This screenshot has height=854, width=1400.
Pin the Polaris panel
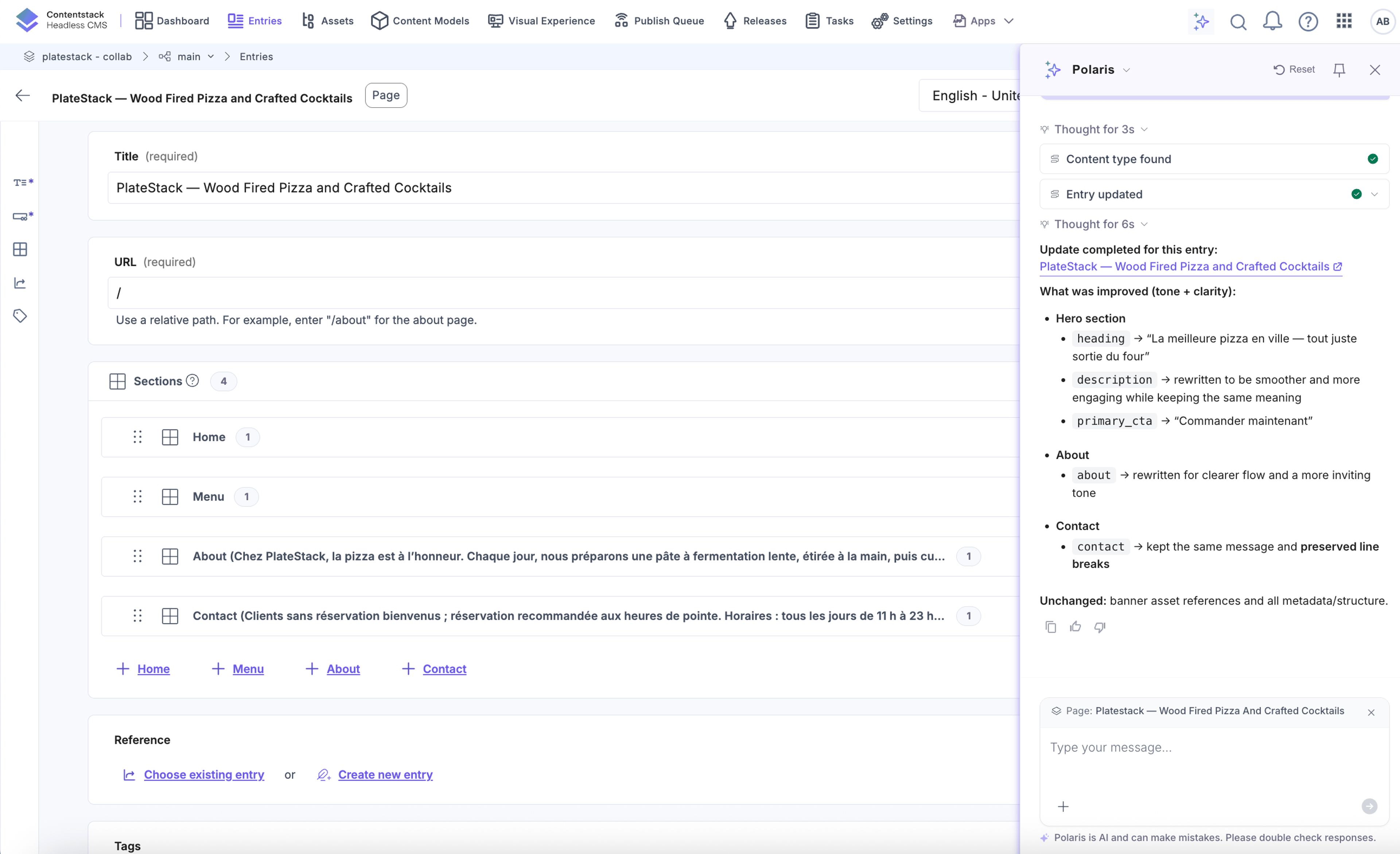[x=1339, y=70]
